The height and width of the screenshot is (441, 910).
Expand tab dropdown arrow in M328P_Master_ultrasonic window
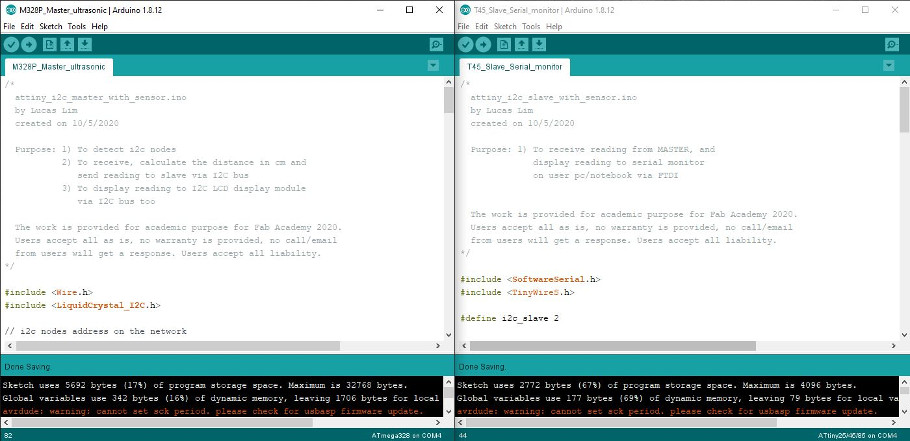coord(433,66)
